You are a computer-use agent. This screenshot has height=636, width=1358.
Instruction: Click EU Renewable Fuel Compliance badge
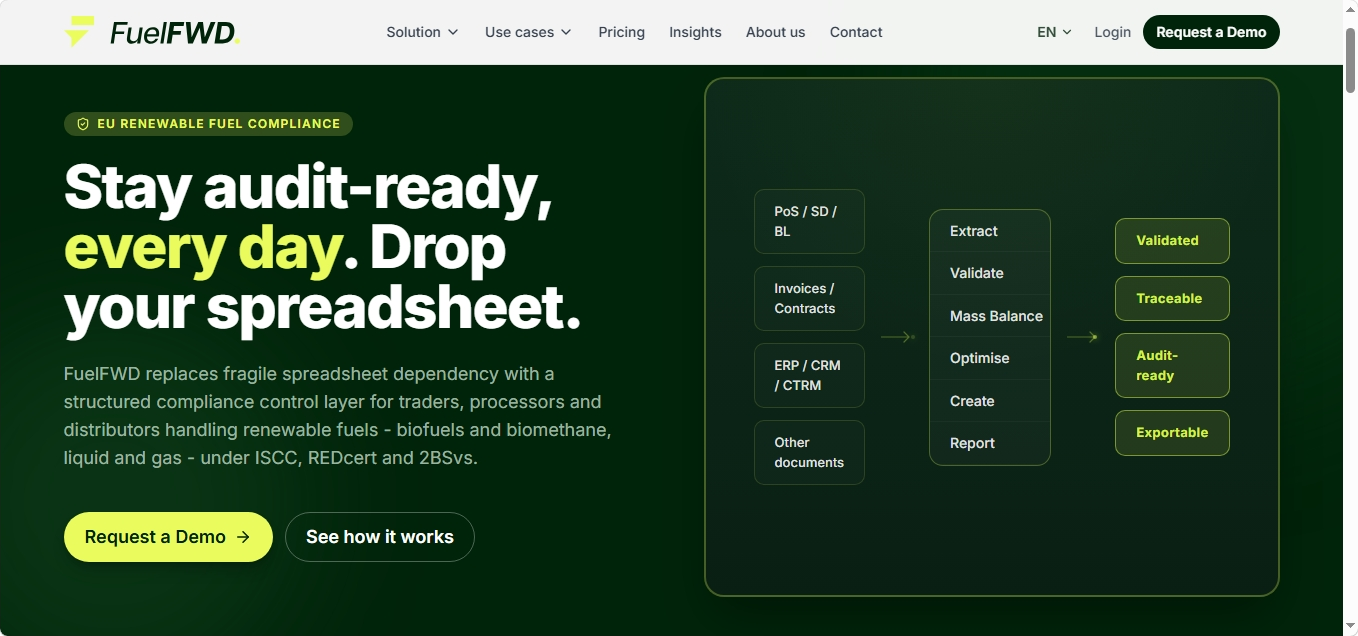208,124
